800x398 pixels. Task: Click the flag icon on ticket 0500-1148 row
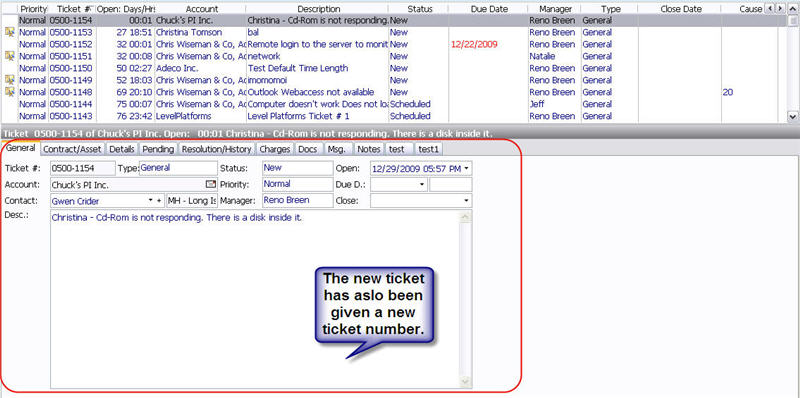tap(9, 92)
